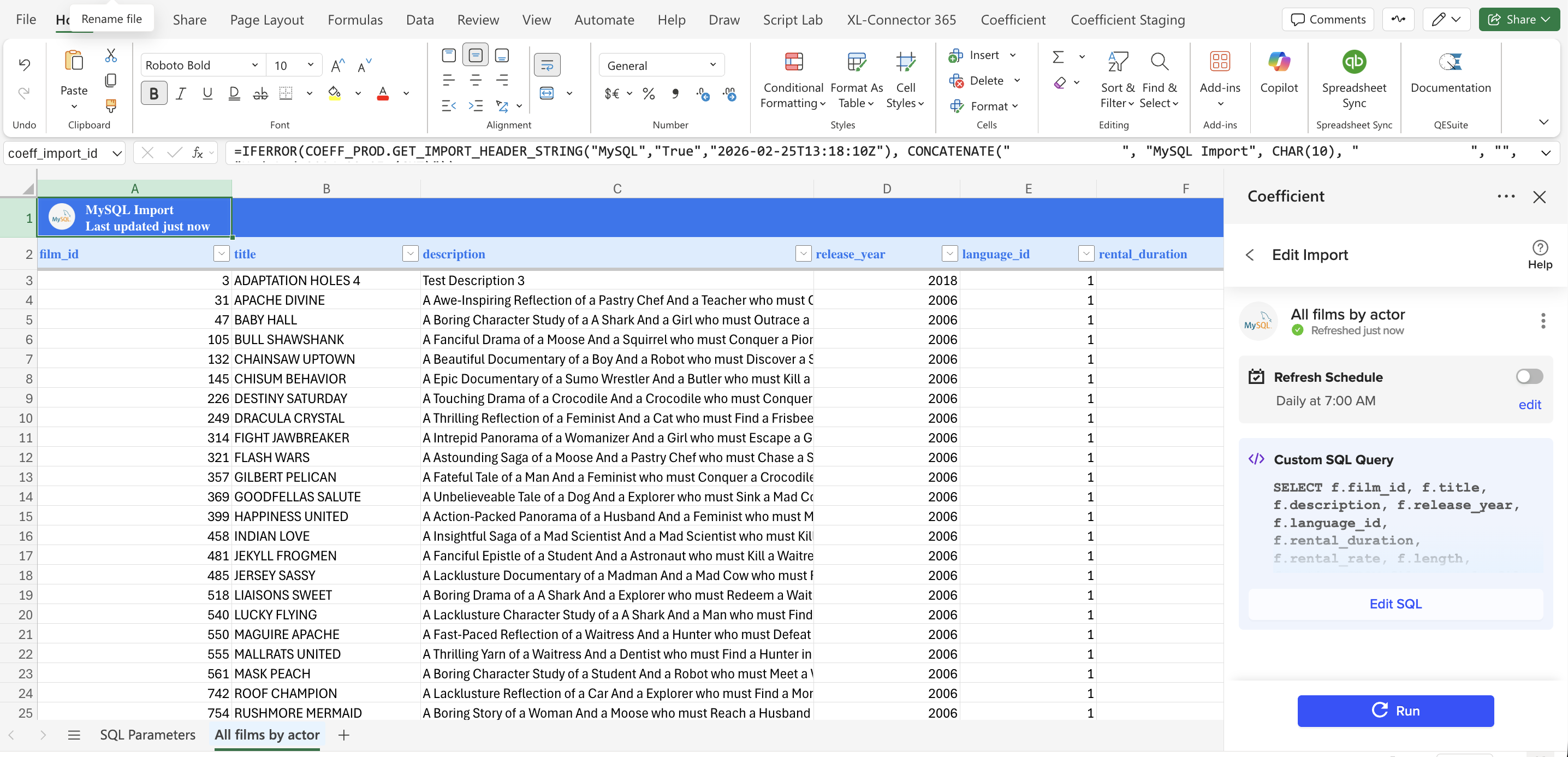This screenshot has height=757, width=1568.
Task: Click the Format Painter brush icon
Action: coord(111,106)
